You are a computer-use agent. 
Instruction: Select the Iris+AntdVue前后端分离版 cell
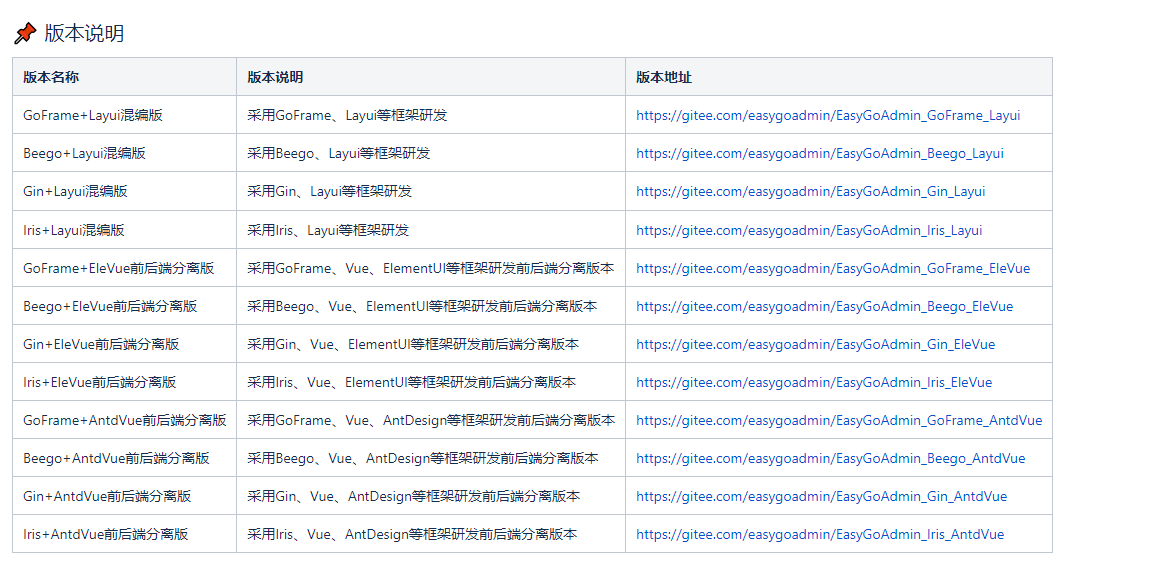point(125,535)
